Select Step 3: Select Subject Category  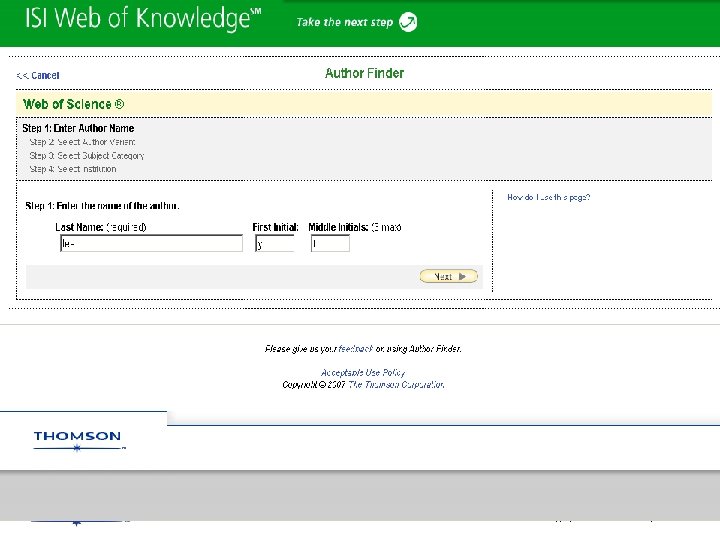(87, 156)
